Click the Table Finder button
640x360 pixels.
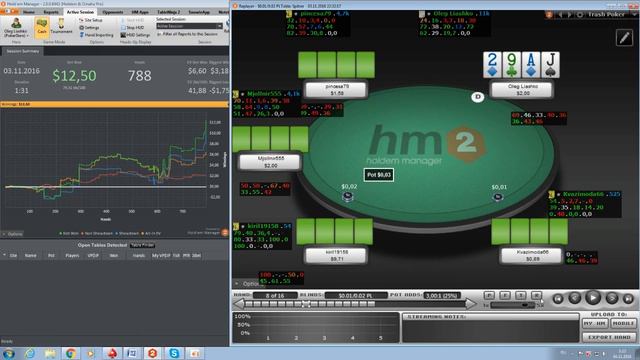(142, 245)
